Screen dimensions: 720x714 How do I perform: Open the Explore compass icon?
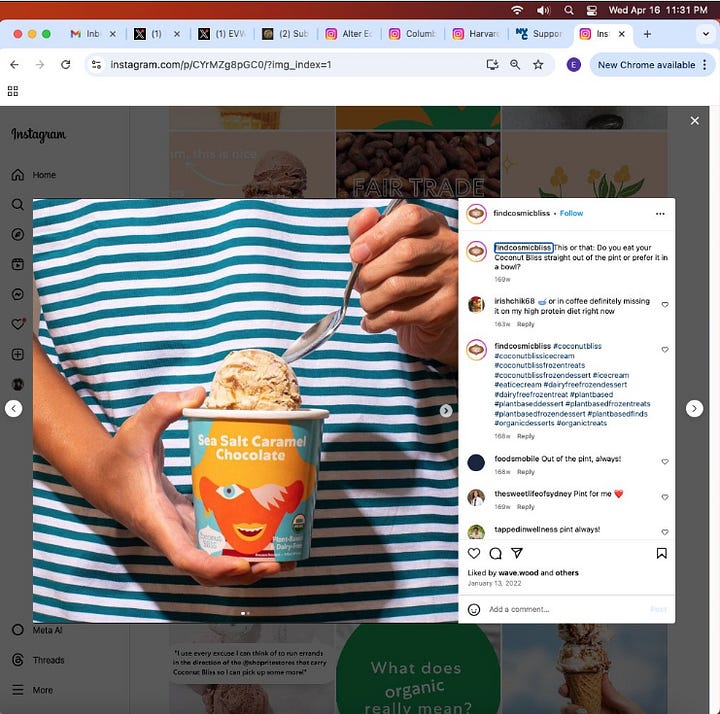[17, 235]
